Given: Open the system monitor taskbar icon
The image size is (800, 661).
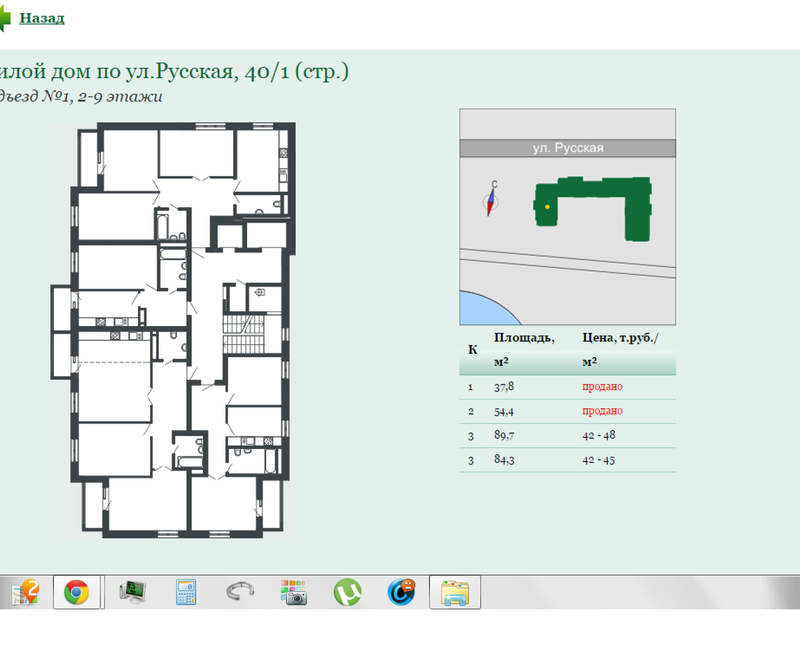Looking at the screenshot, I should point(132,593).
